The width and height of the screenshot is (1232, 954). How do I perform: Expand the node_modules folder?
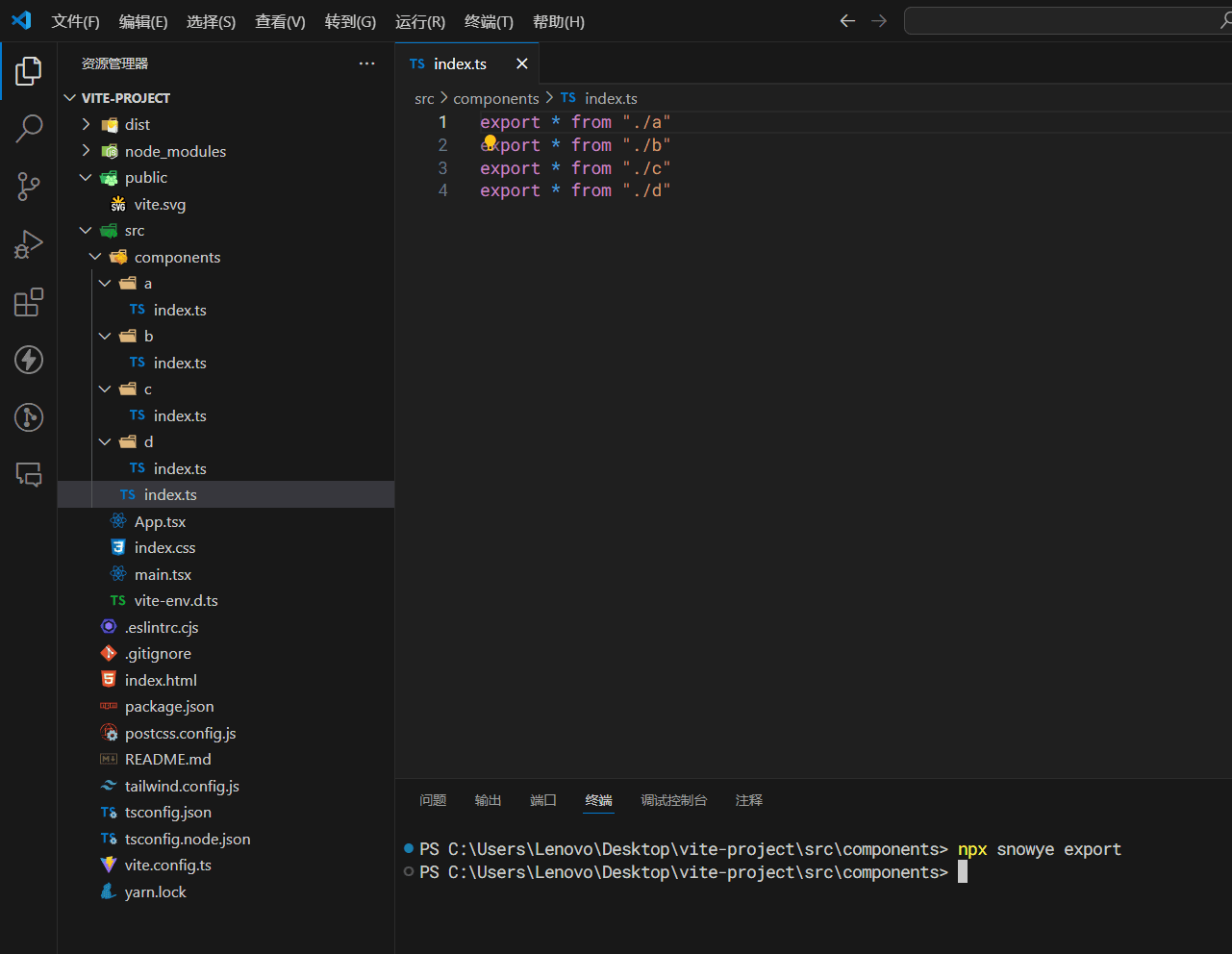pos(175,151)
